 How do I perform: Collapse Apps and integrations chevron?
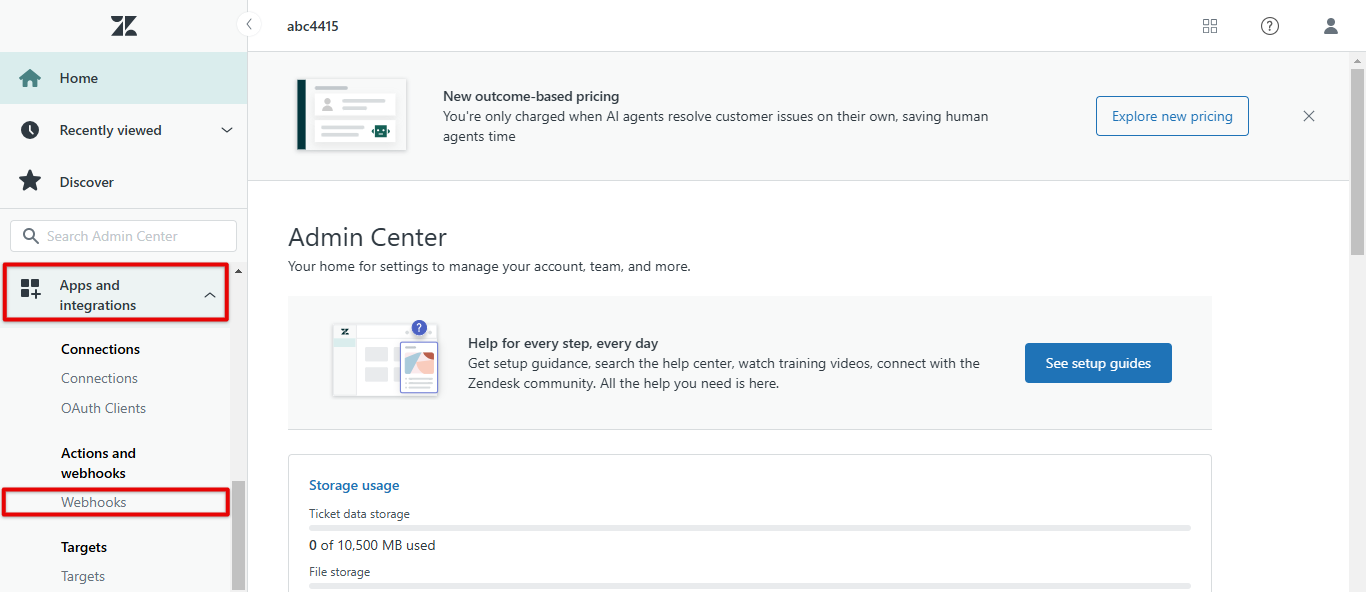point(210,295)
